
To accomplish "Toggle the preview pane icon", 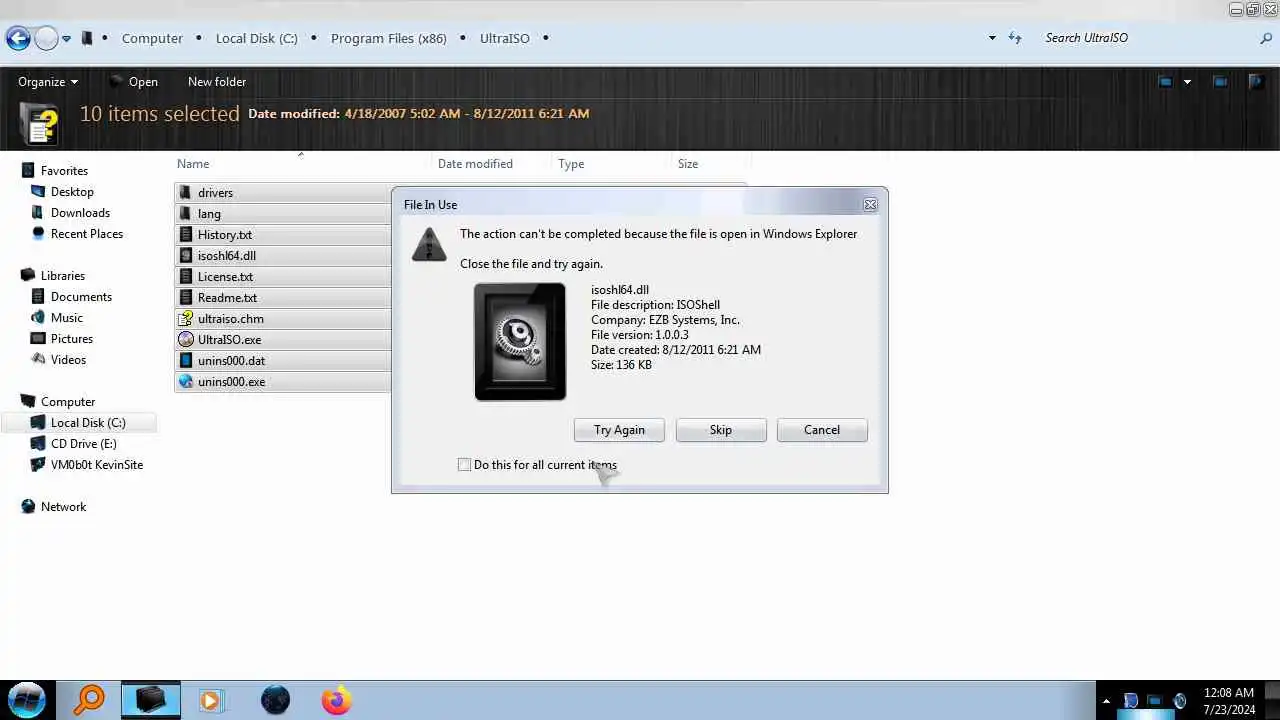I will point(1220,82).
